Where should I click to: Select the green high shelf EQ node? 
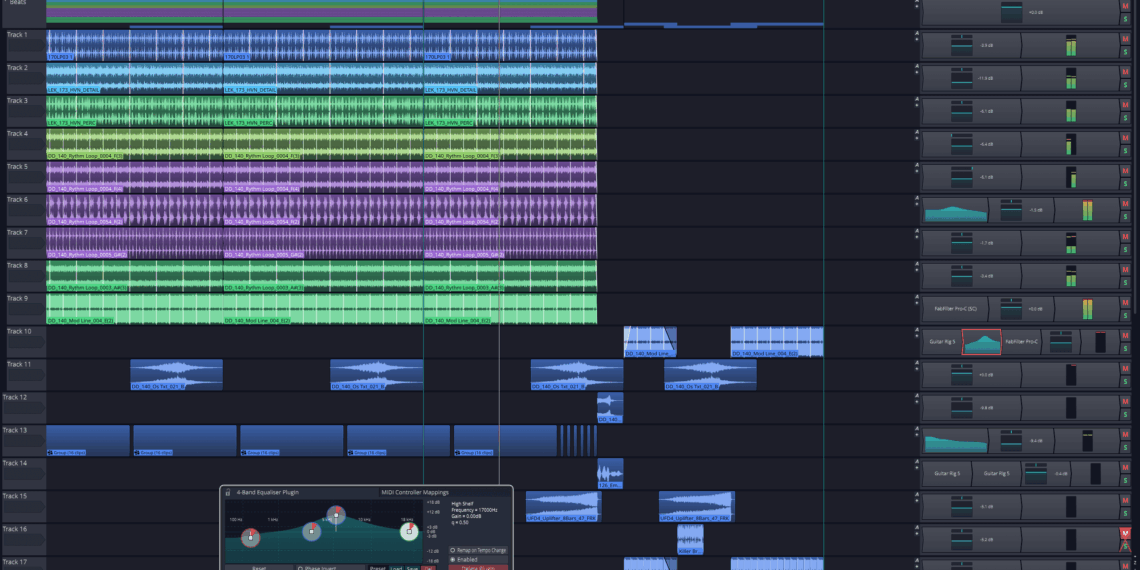408,531
